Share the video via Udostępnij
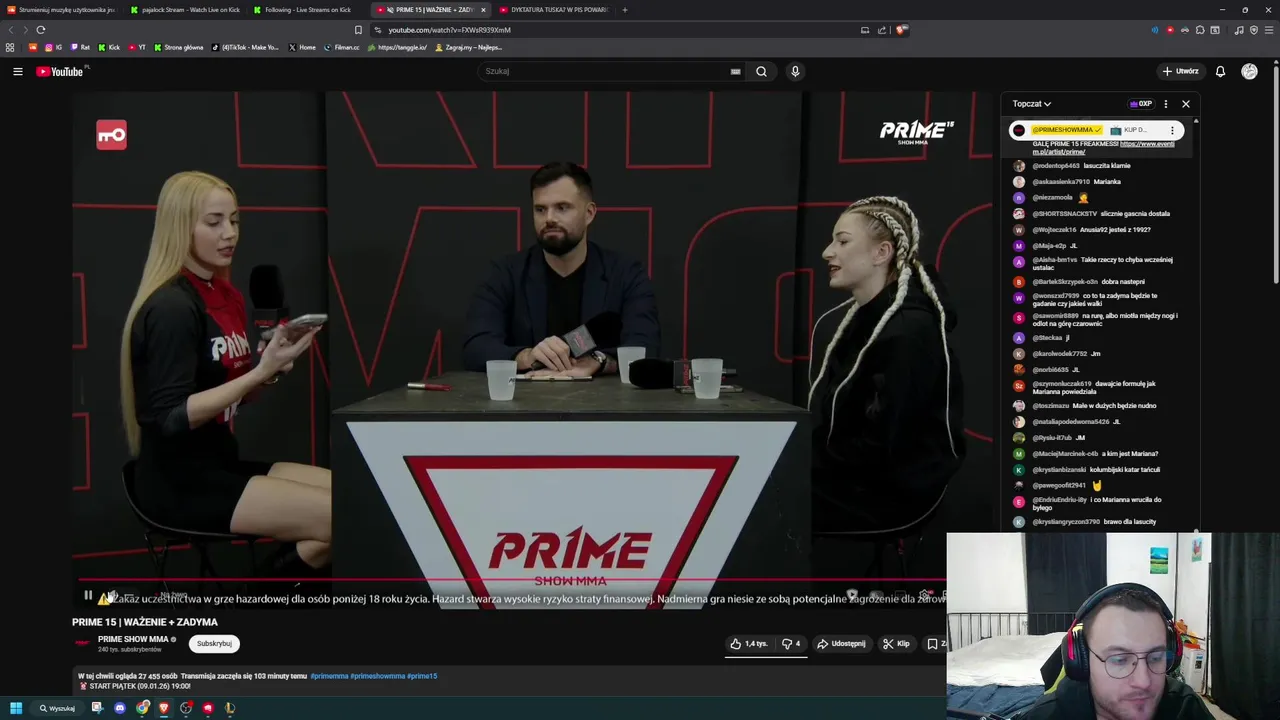Image resolution: width=1280 pixels, height=720 pixels. click(x=841, y=644)
